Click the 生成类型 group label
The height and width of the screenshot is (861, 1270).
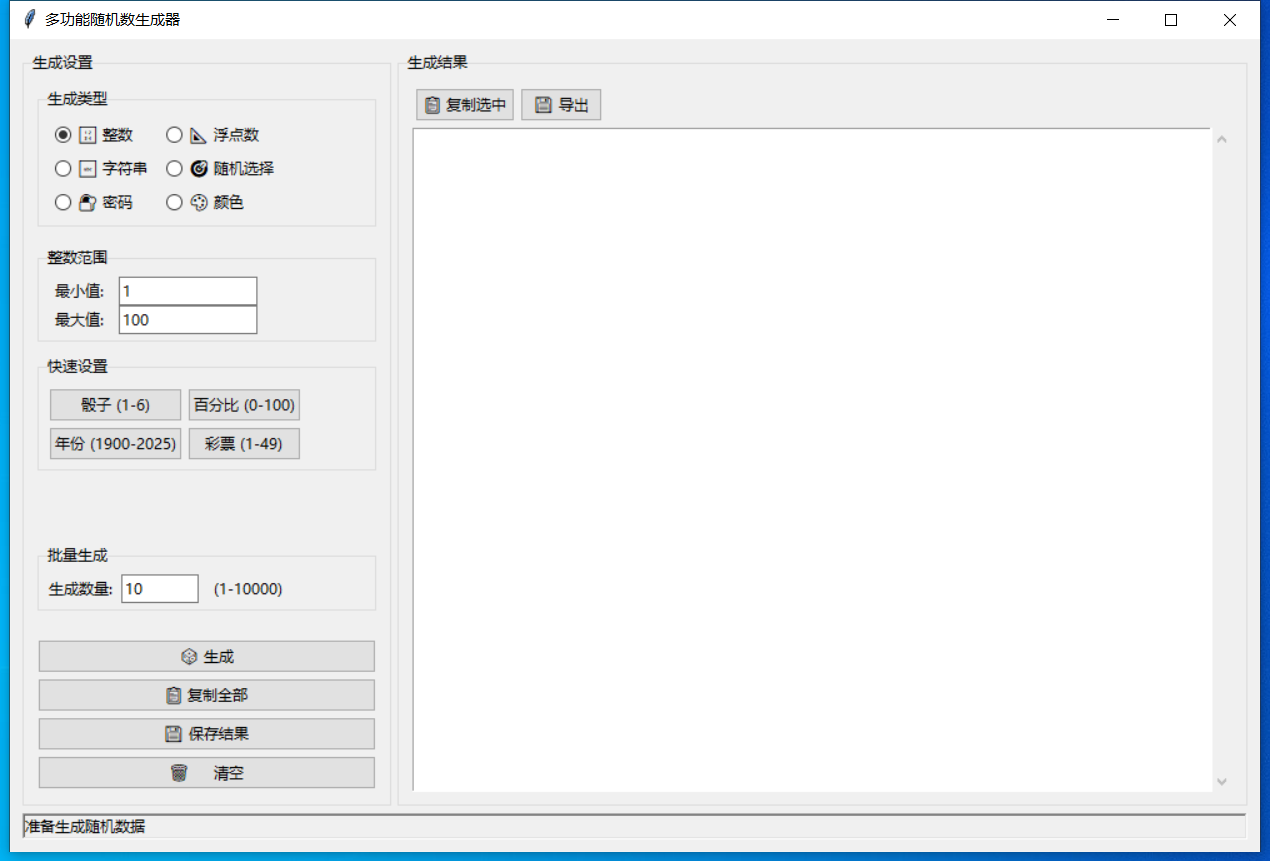[77, 99]
